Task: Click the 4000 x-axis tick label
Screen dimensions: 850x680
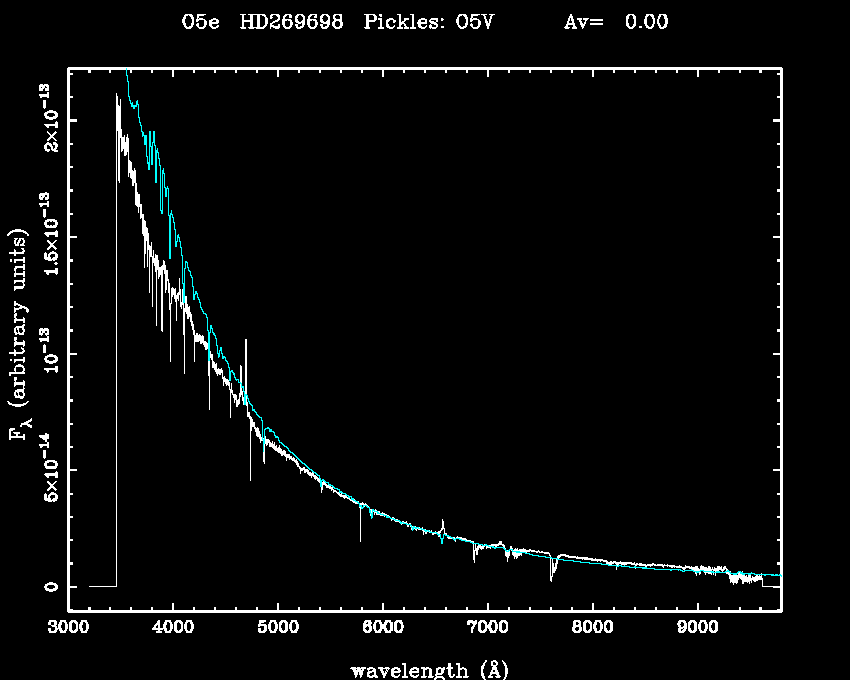Action: 173,627
